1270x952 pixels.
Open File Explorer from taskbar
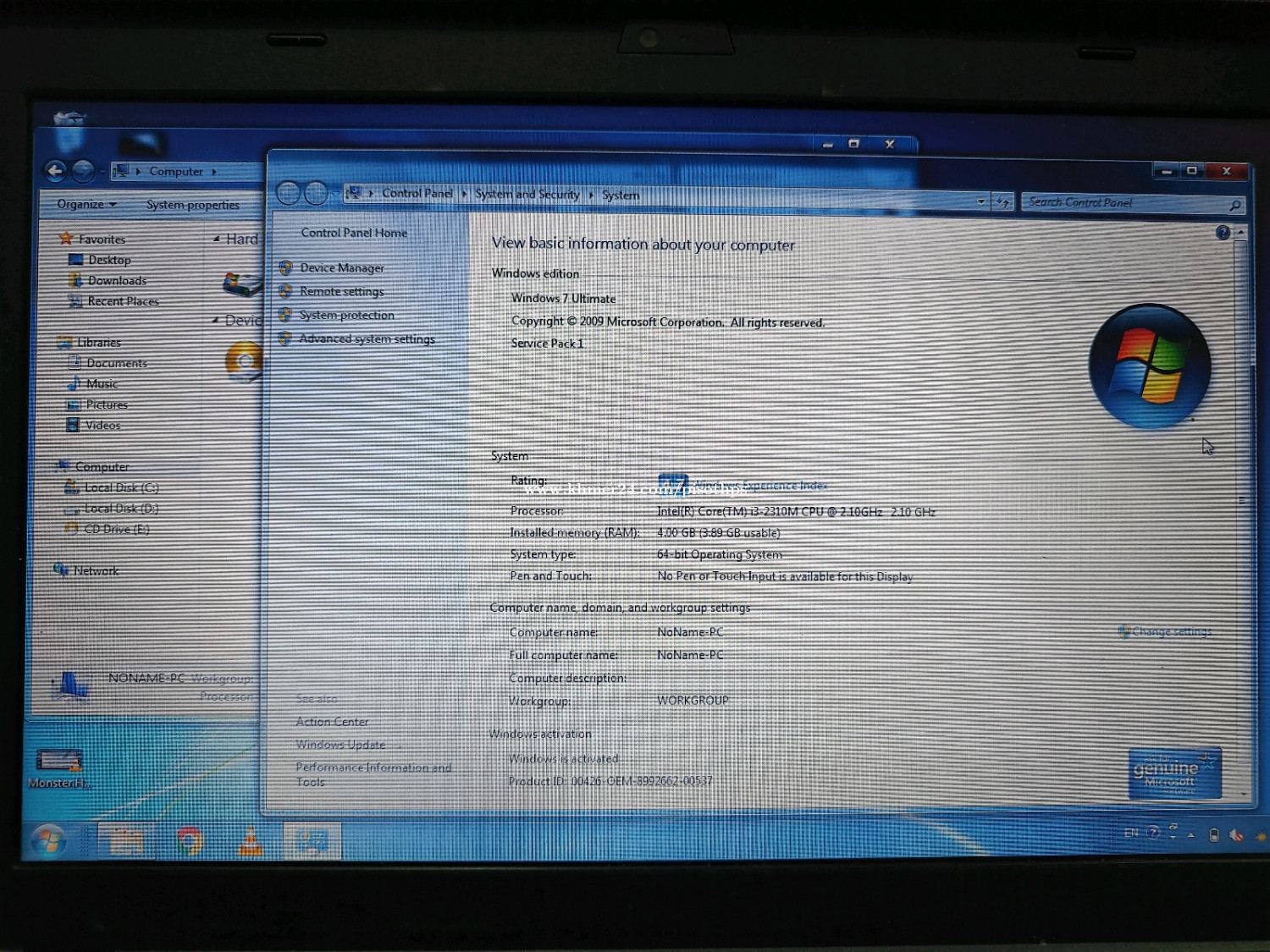pos(126,841)
